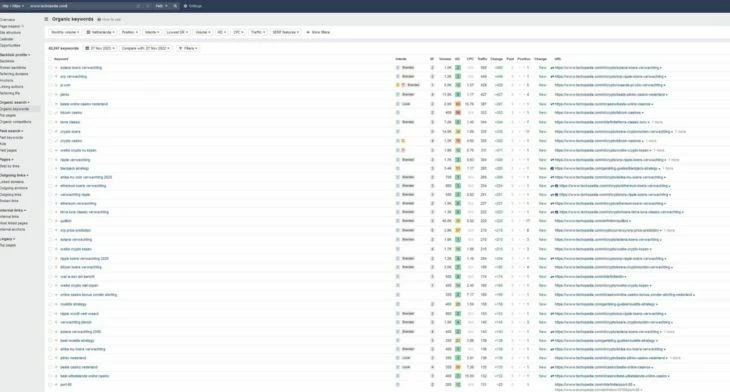Screen dimensions: 730x392
Task: Open the Position filter dropdown
Action: (x=129, y=32)
